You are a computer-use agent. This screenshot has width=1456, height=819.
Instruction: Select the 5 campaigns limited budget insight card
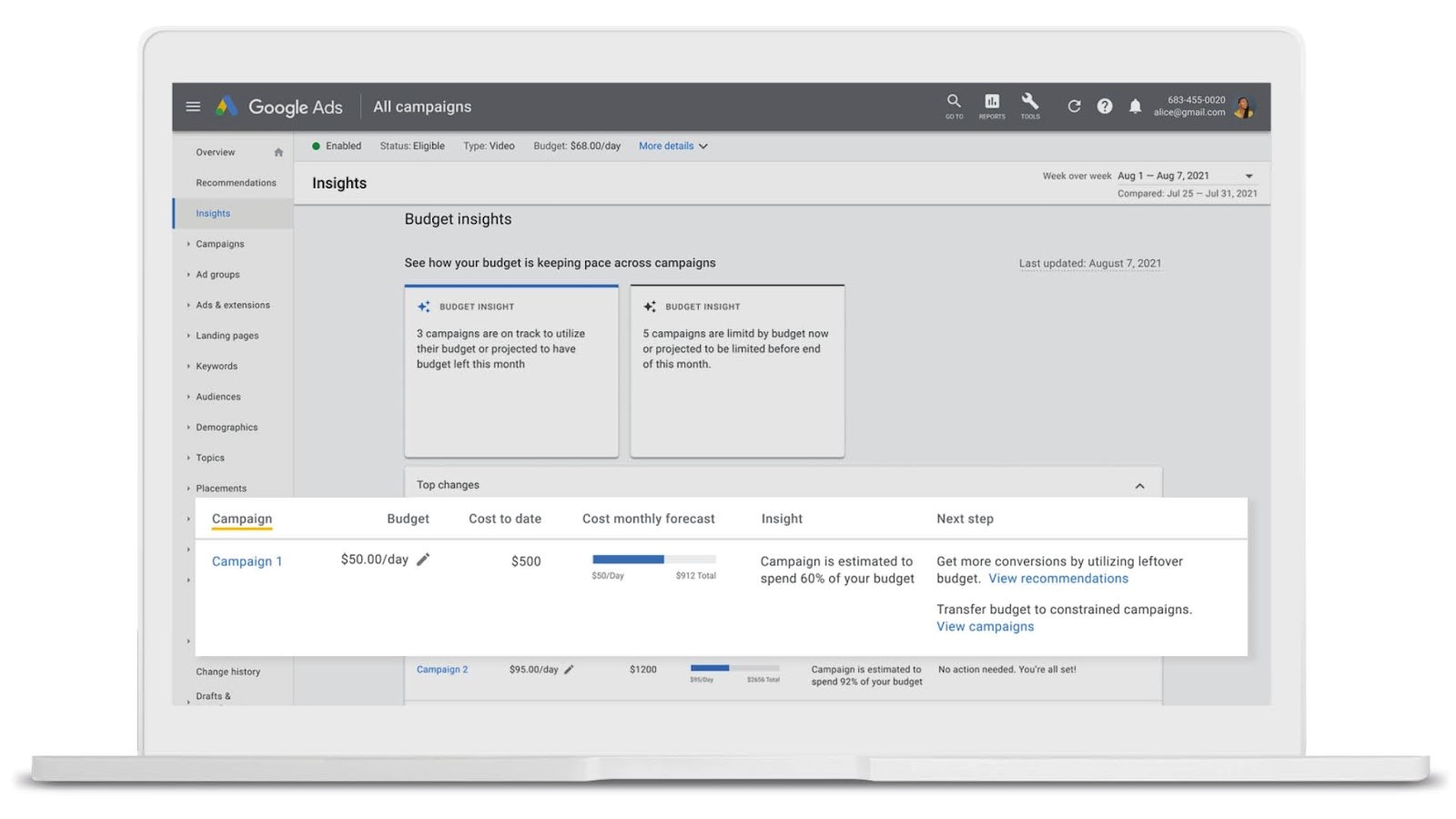click(737, 371)
